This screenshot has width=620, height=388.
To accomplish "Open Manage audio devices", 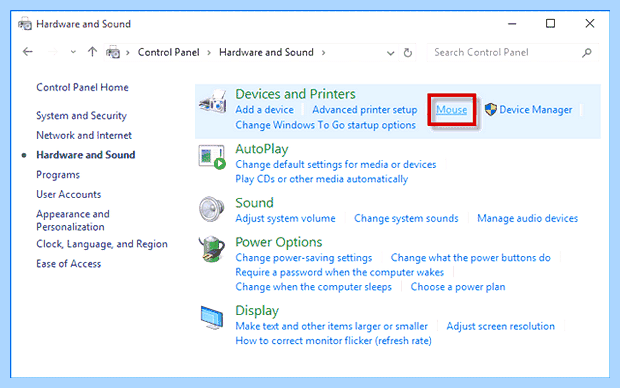I will coord(527,218).
